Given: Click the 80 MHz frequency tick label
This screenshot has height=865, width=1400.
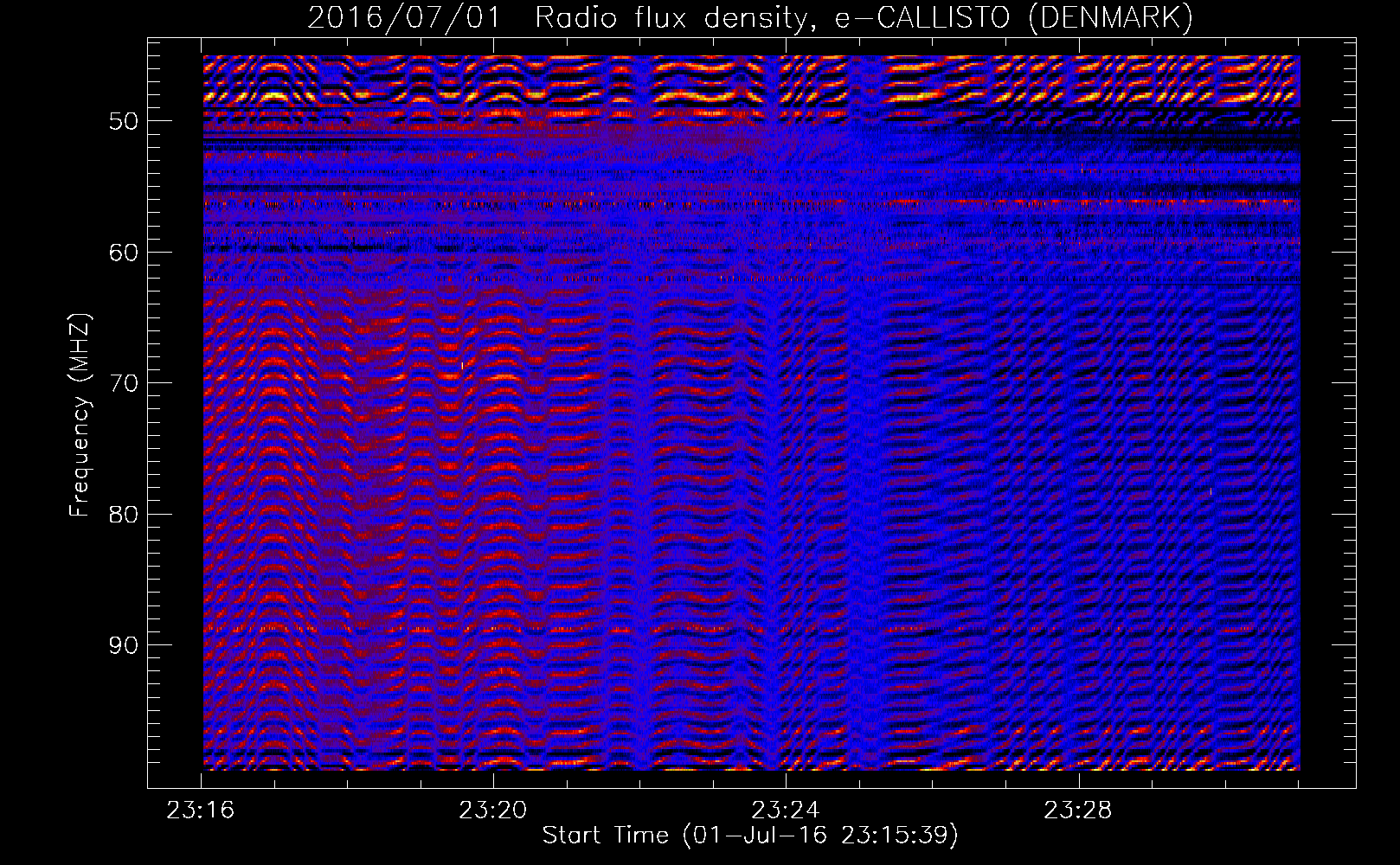Looking at the screenshot, I should tap(124, 515).
